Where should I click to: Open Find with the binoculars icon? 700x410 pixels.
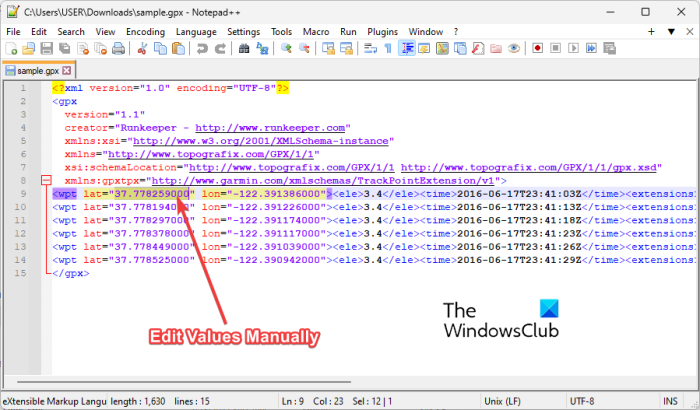click(x=244, y=48)
